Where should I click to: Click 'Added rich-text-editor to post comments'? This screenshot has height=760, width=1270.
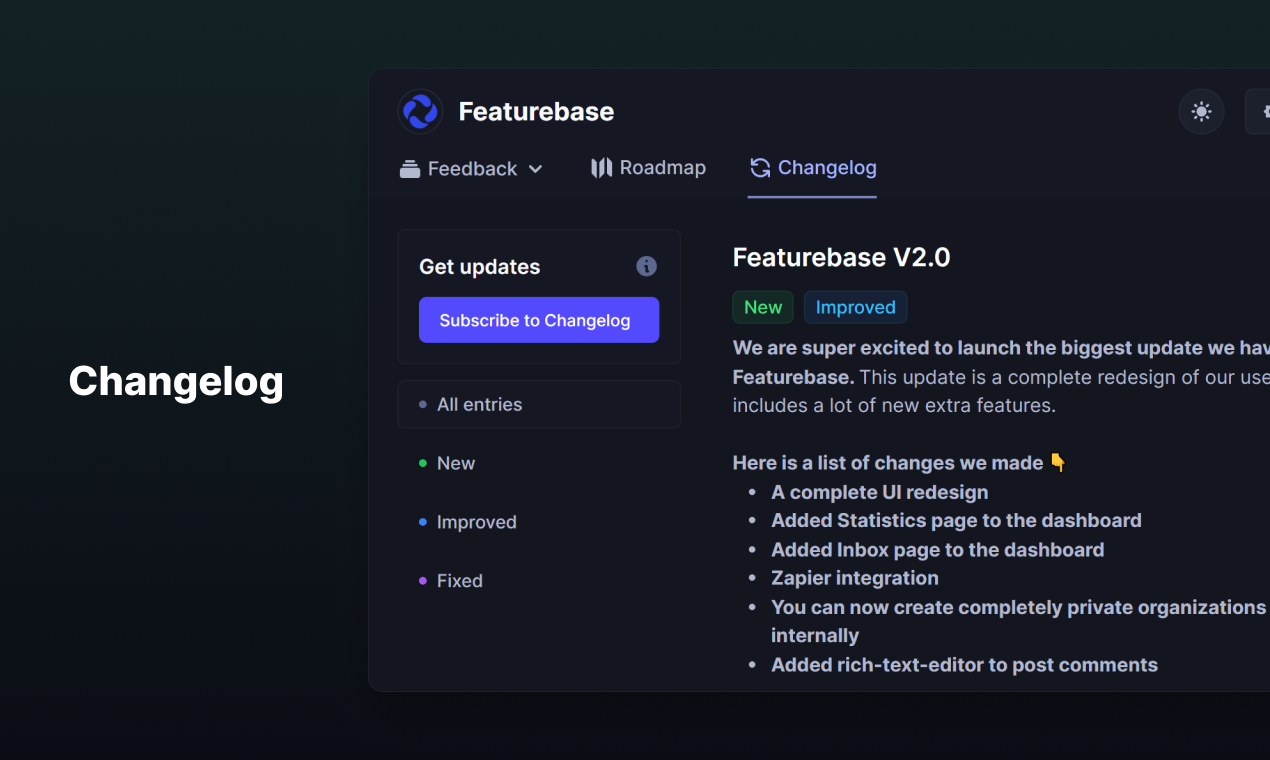[x=964, y=665]
